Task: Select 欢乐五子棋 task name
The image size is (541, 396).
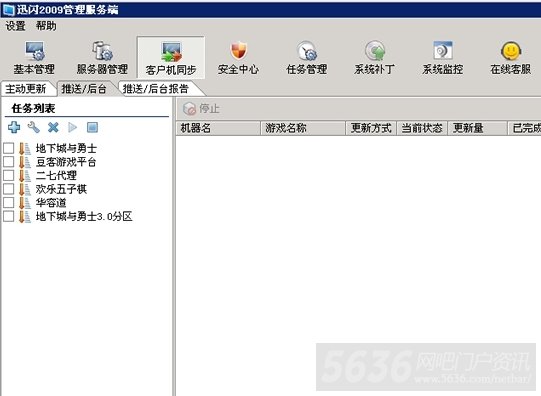Action: pyautogui.click(x=61, y=189)
